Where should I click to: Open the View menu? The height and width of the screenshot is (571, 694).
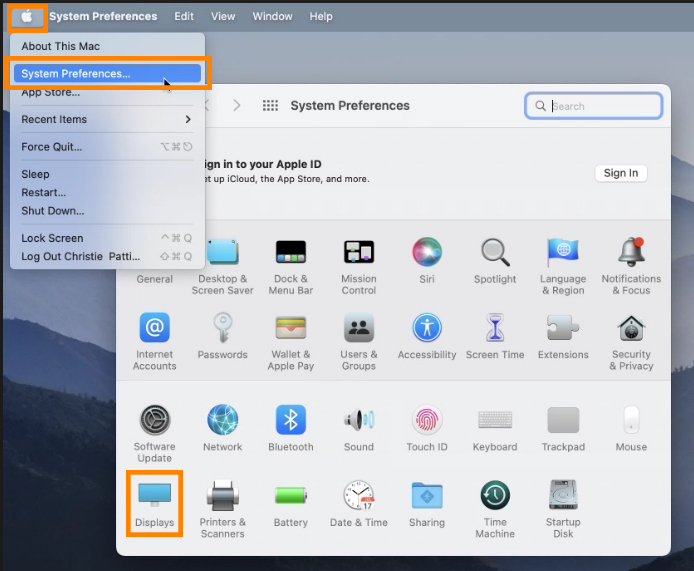point(223,16)
